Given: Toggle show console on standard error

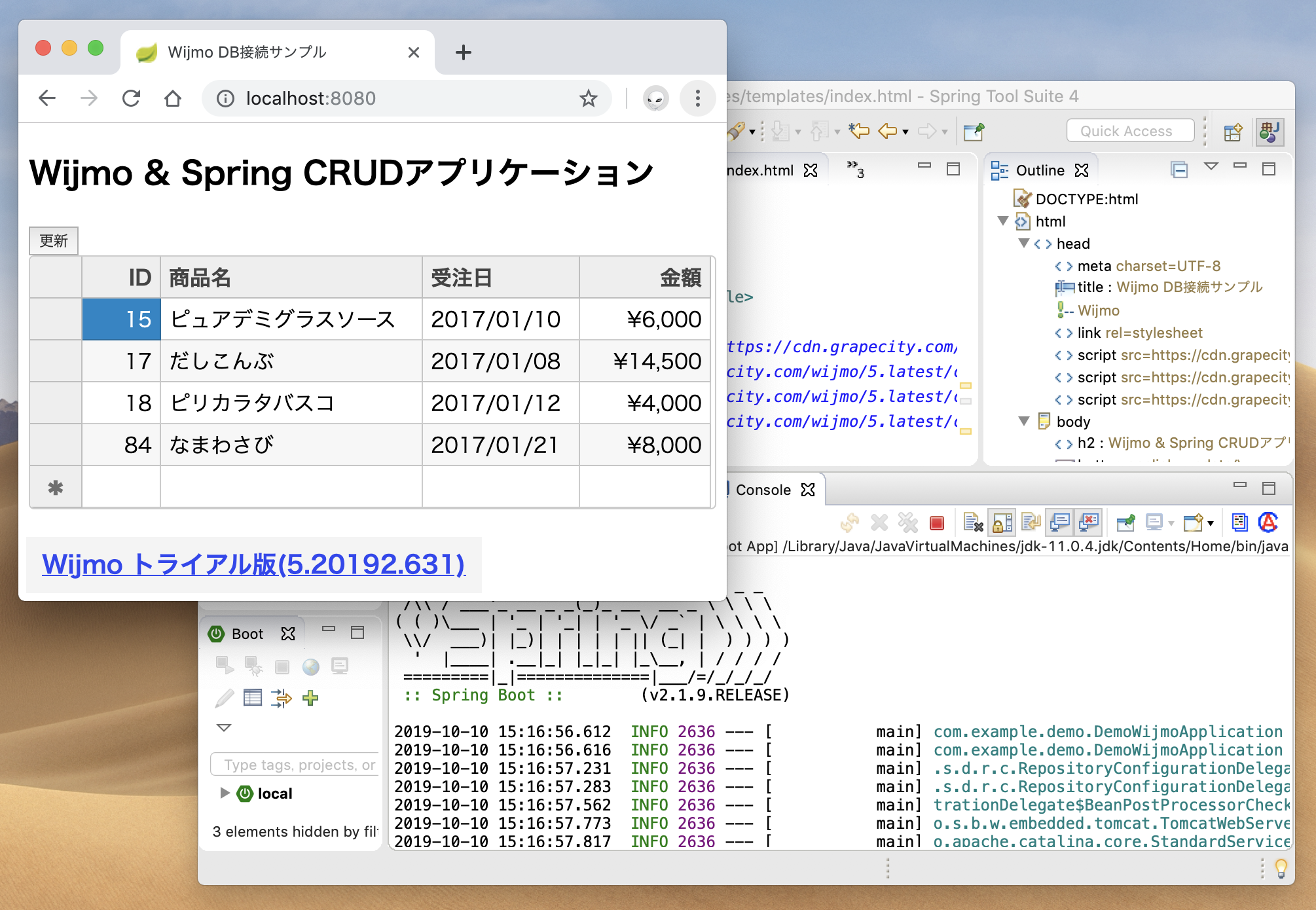Looking at the screenshot, I should tap(1089, 522).
